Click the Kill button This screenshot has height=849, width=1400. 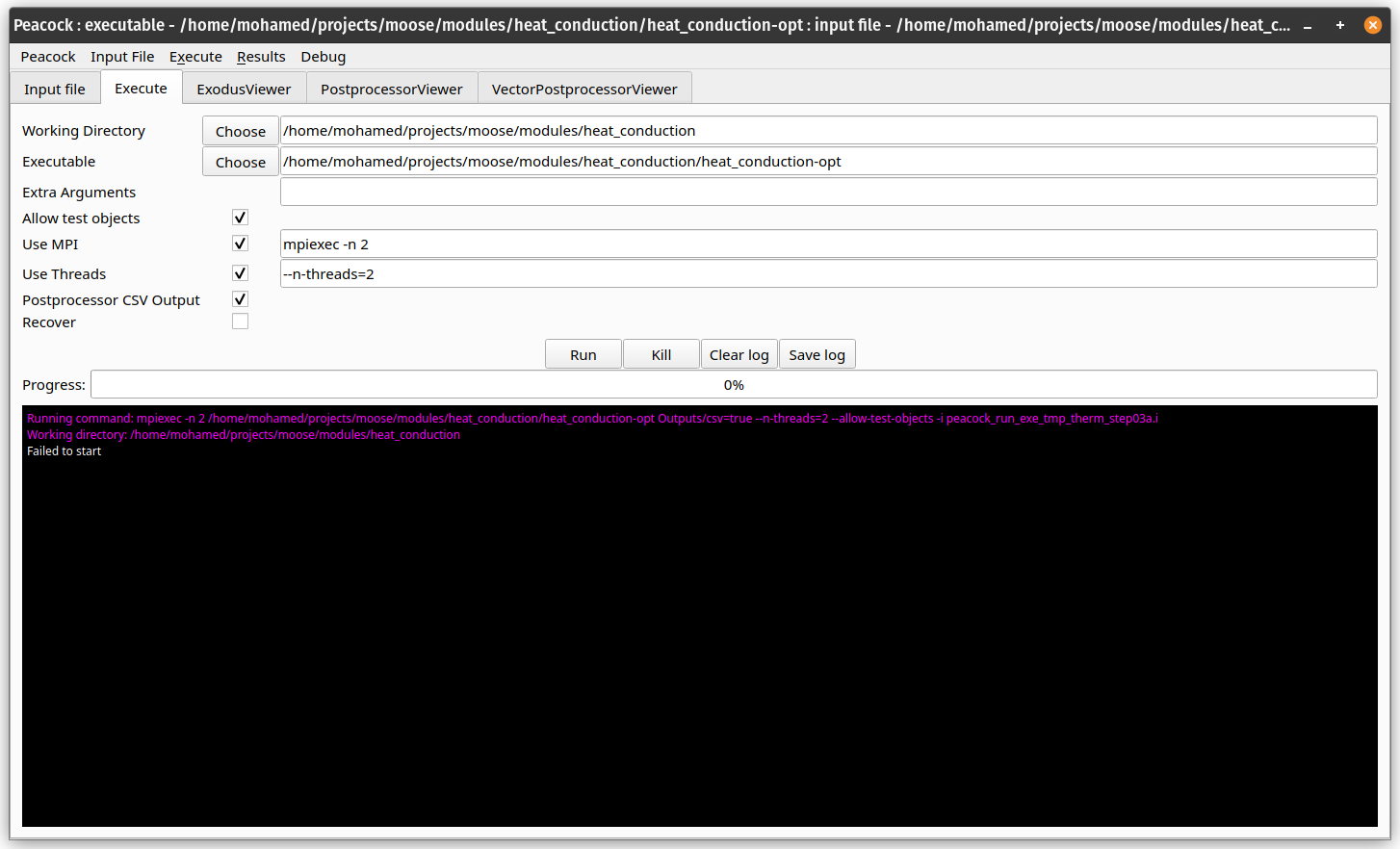pyautogui.click(x=661, y=353)
